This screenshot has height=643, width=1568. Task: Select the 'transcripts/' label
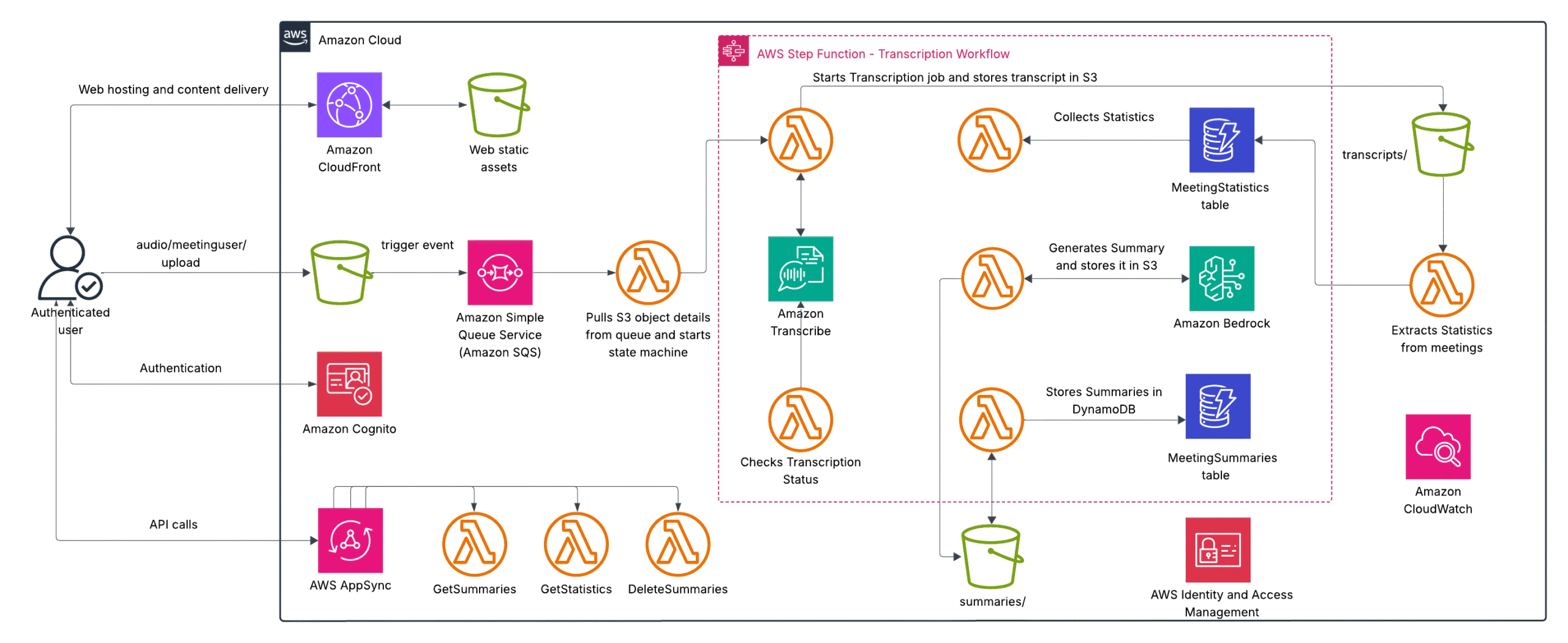[1374, 155]
